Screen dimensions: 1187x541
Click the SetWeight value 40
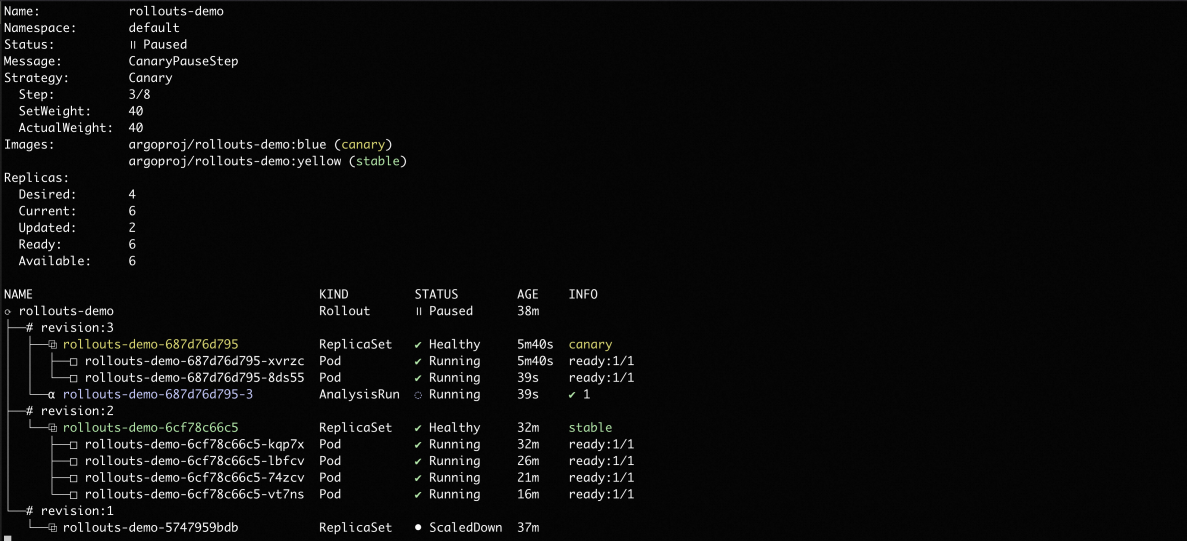(136, 111)
